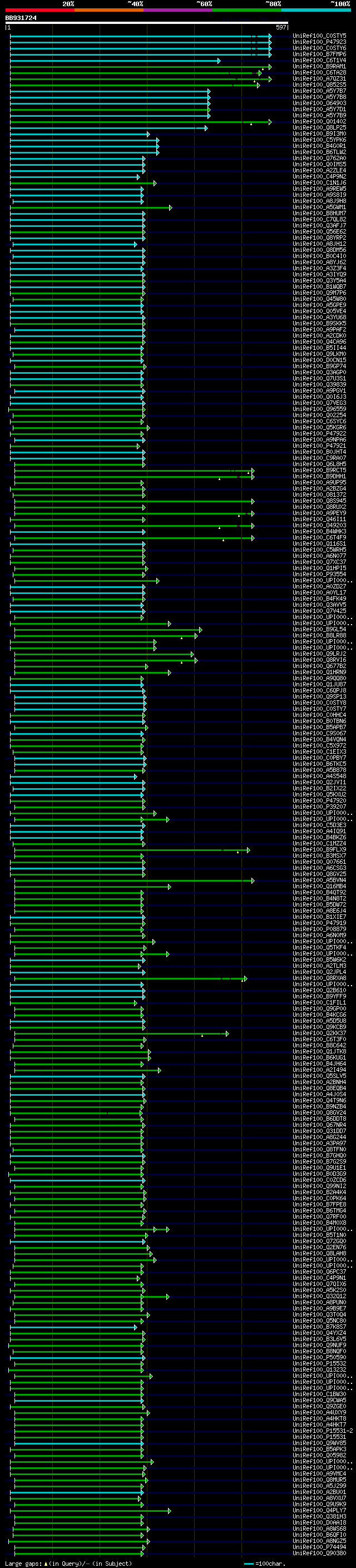Image resolution: width=356 pixels, height=1568 pixels.
Task: Select the query label BB931724
Action: pyautogui.click(x=21, y=18)
